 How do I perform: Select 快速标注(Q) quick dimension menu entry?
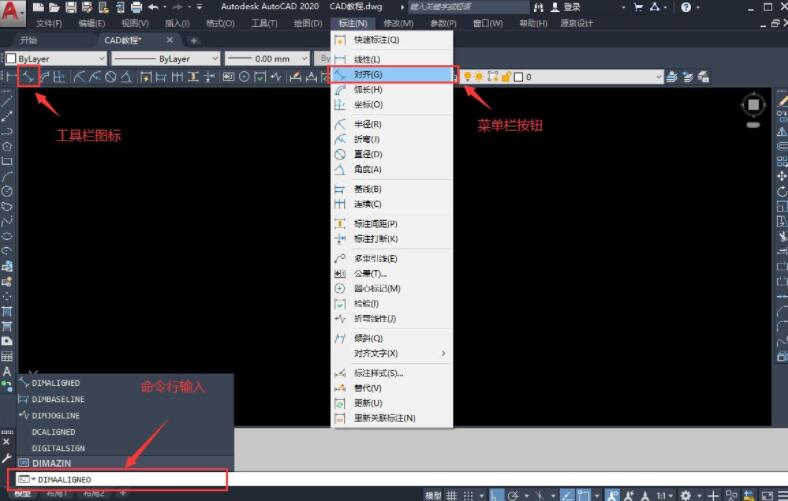pyautogui.click(x=375, y=40)
